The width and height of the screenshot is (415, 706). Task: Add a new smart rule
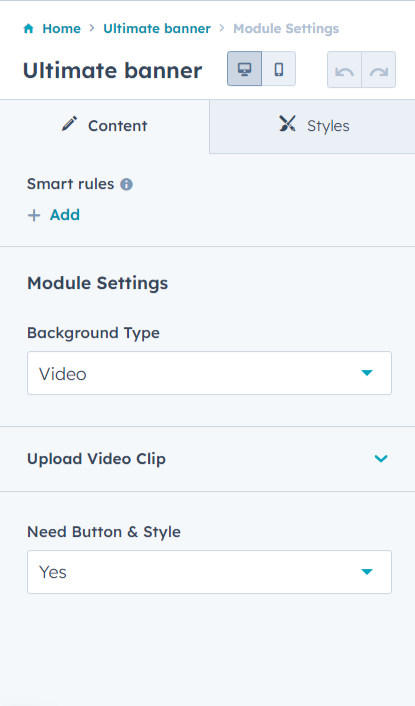[54, 215]
